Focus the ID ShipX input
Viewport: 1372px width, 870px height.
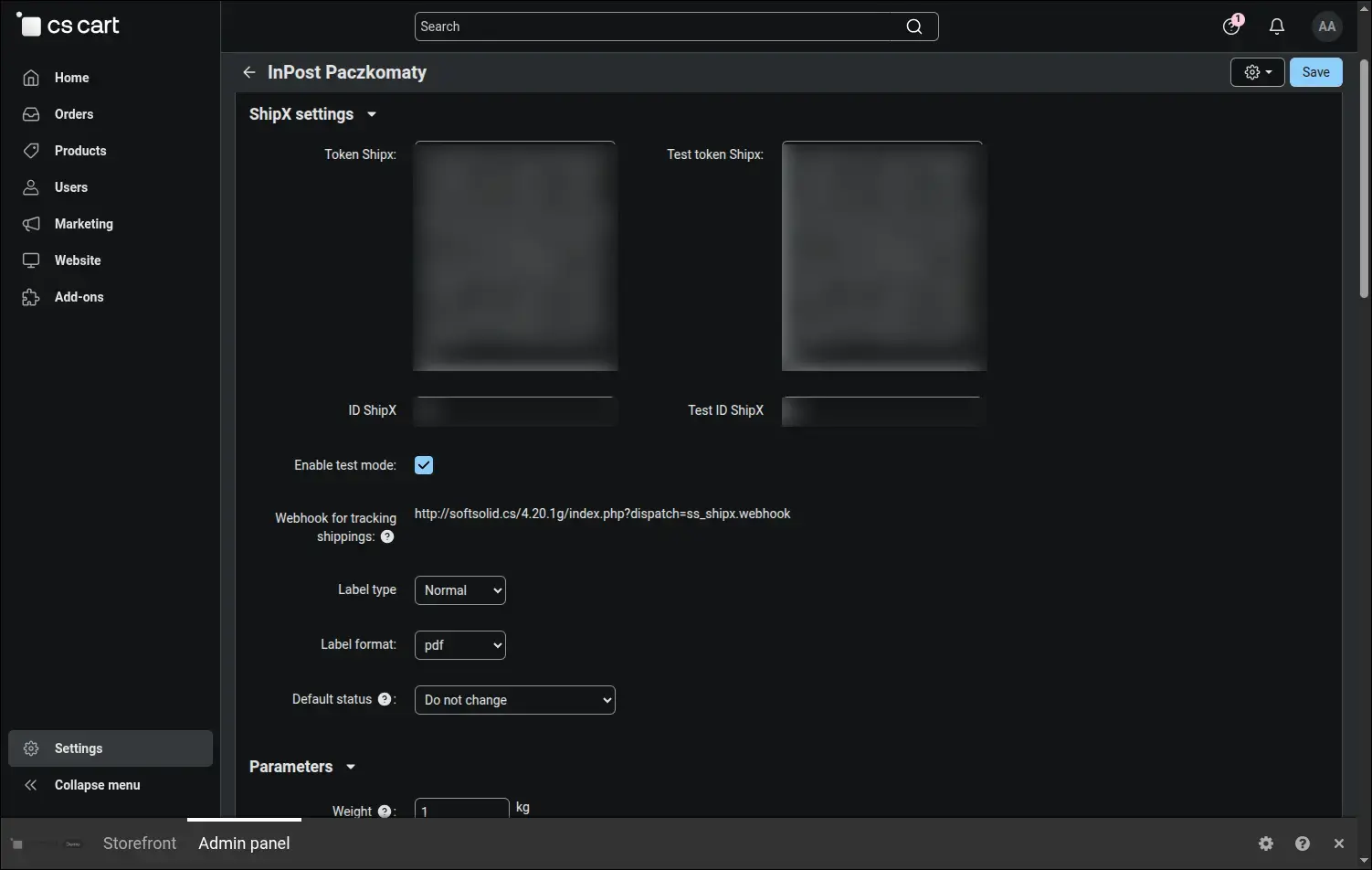[x=515, y=411]
